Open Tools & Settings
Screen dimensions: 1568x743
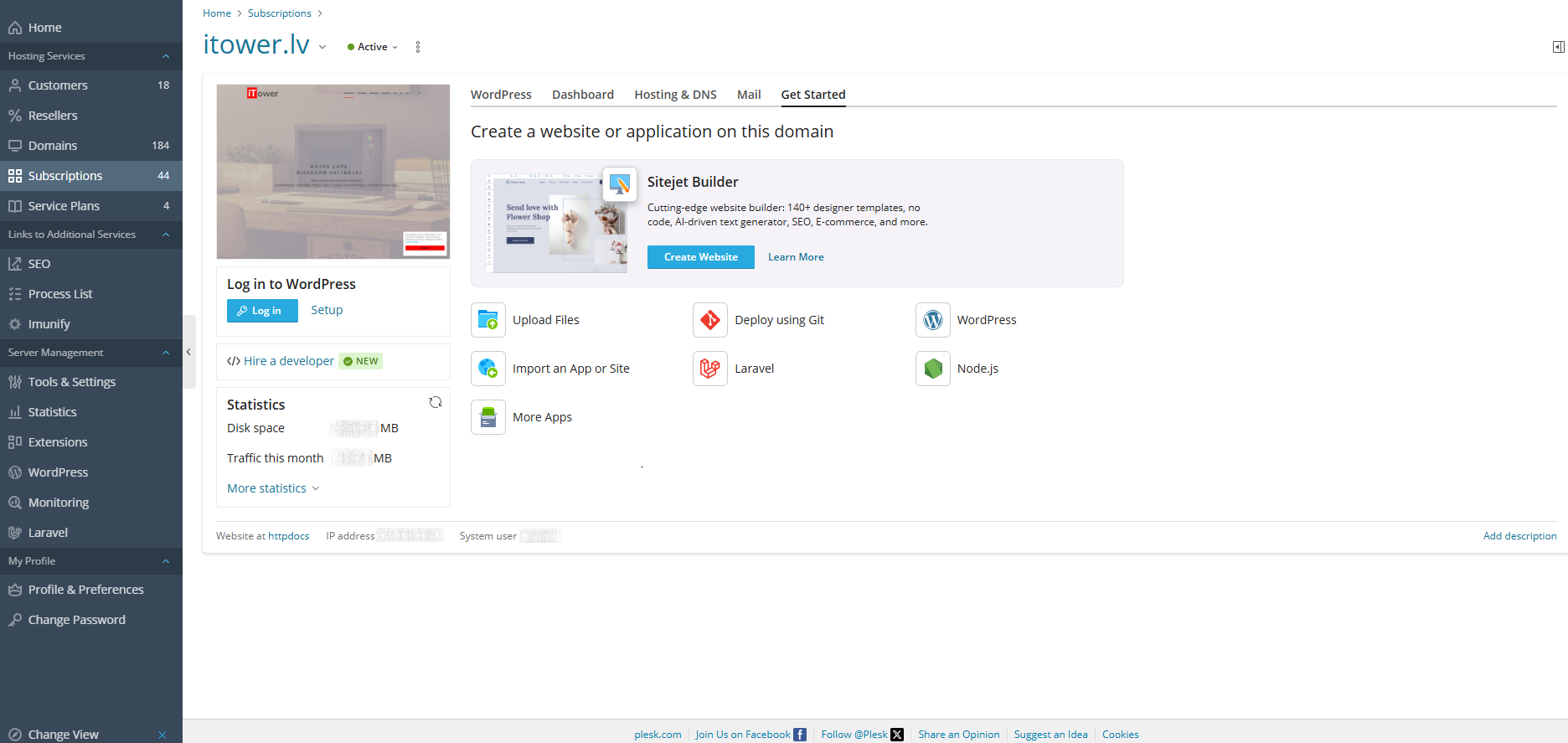tap(90, 382)
